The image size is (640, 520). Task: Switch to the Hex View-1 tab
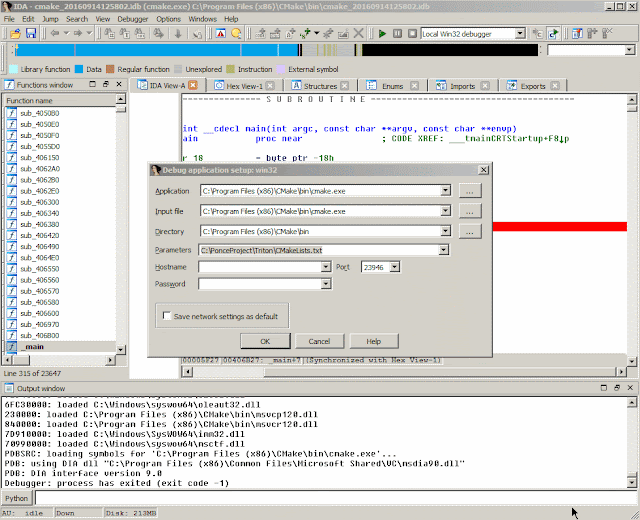click(x=244, y=86)
